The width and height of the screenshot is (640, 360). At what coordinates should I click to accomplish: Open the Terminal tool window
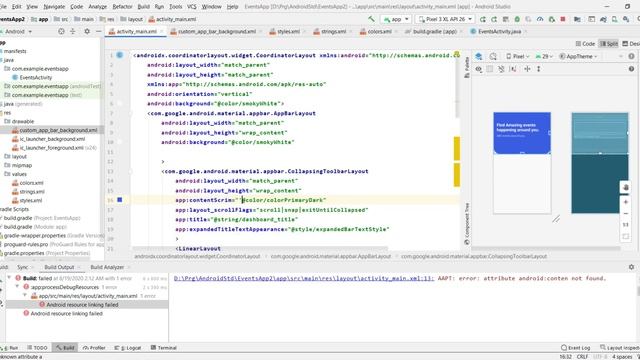(x=164, y=348)
